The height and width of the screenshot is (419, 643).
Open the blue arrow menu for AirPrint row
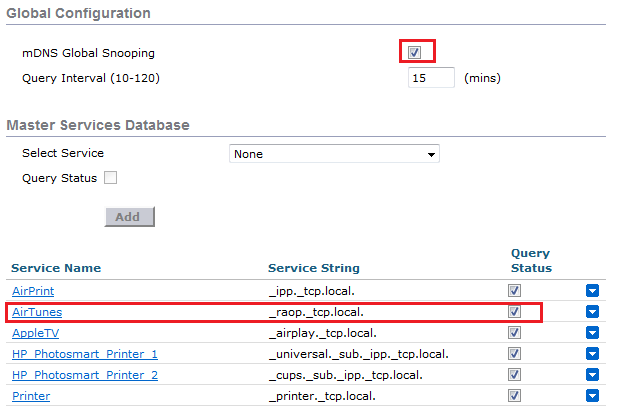(x=592, y=291)
